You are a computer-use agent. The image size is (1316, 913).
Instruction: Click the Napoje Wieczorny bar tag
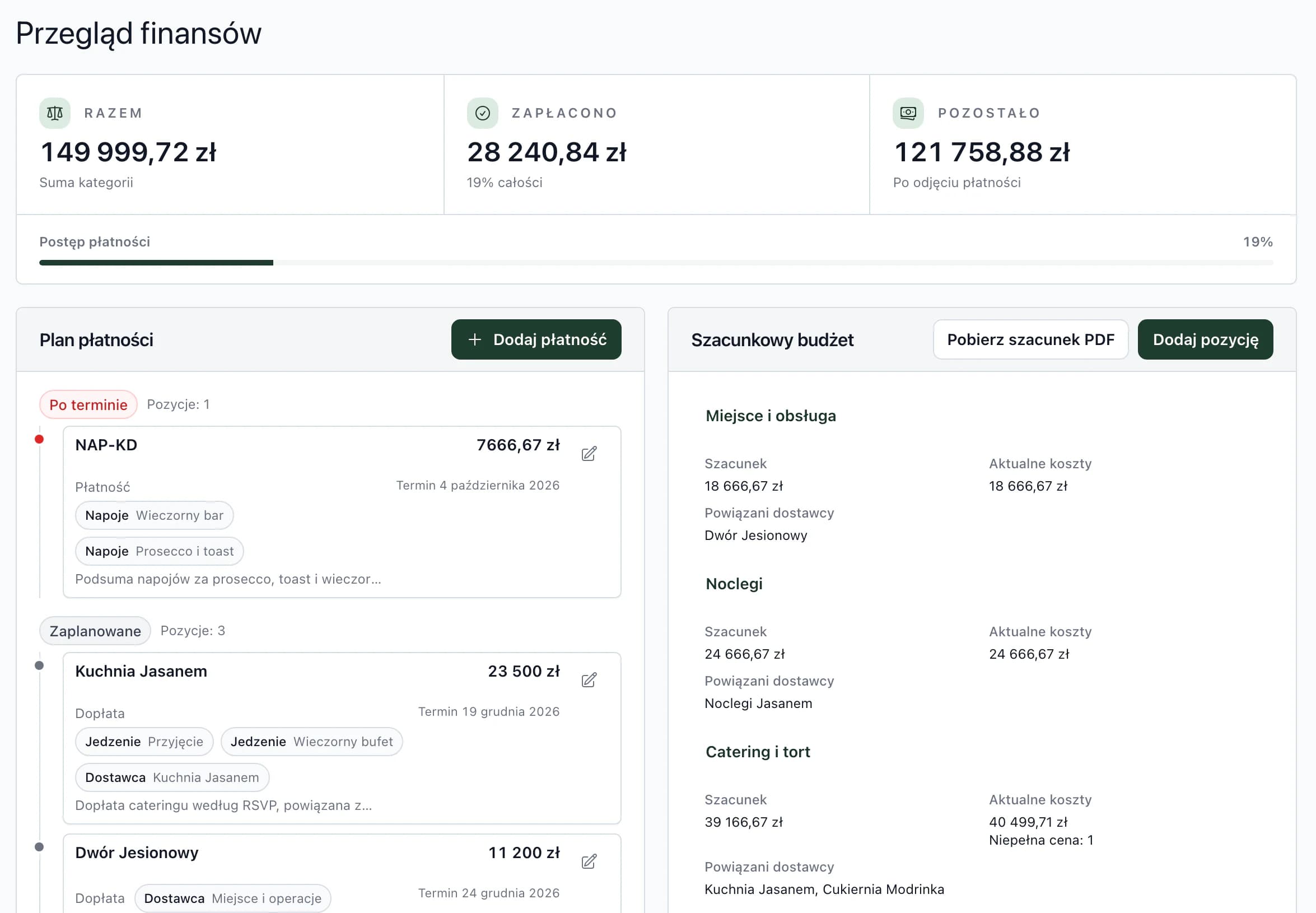pos(154,515)
